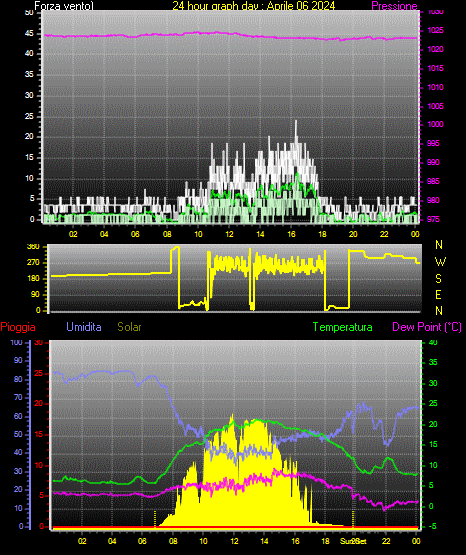Click the Dew Point (°C) legend label
The width and height of the screenshot is (466, 555).
point(427,327)
